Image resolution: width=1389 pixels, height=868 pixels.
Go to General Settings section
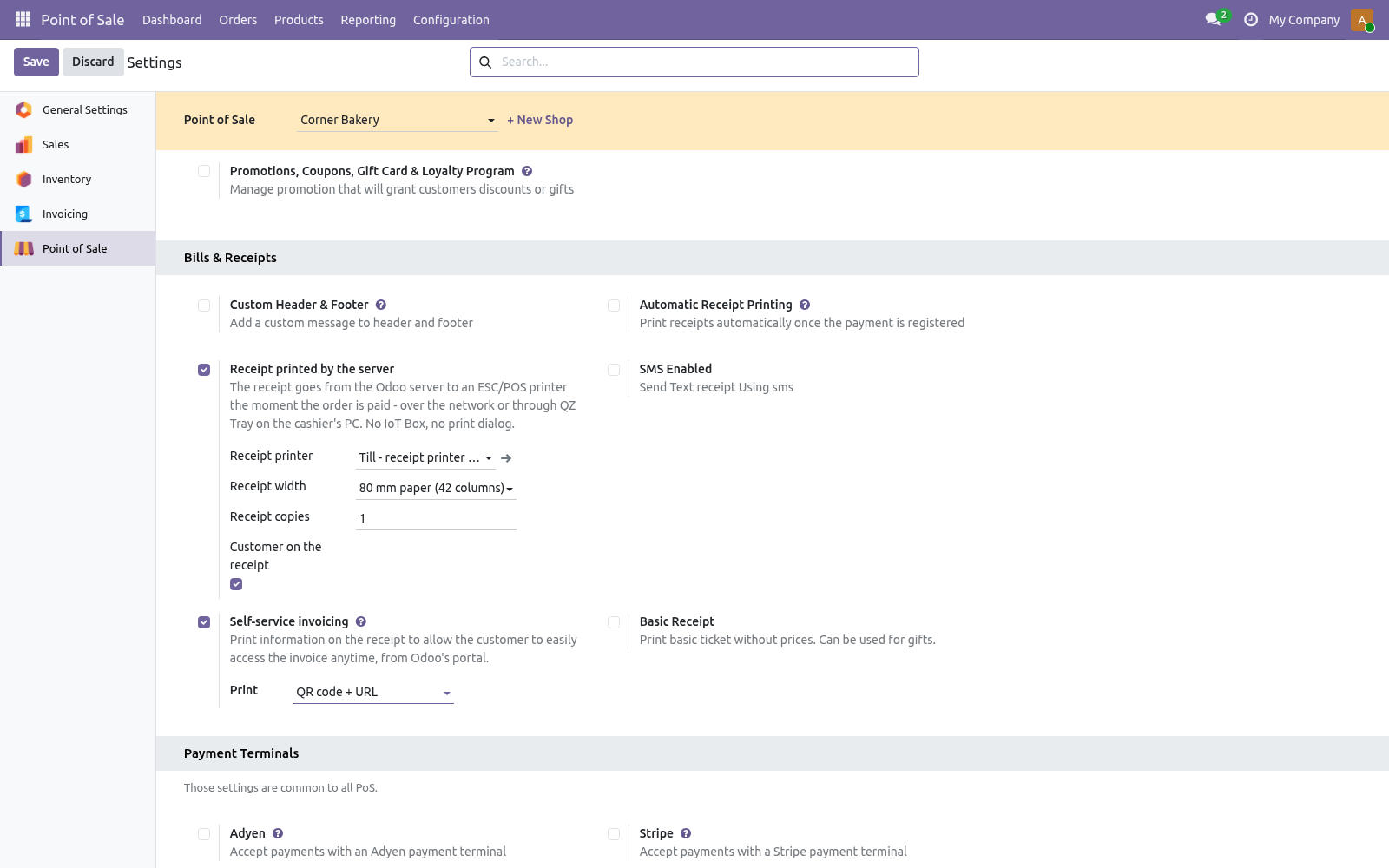tap(78, 109)
